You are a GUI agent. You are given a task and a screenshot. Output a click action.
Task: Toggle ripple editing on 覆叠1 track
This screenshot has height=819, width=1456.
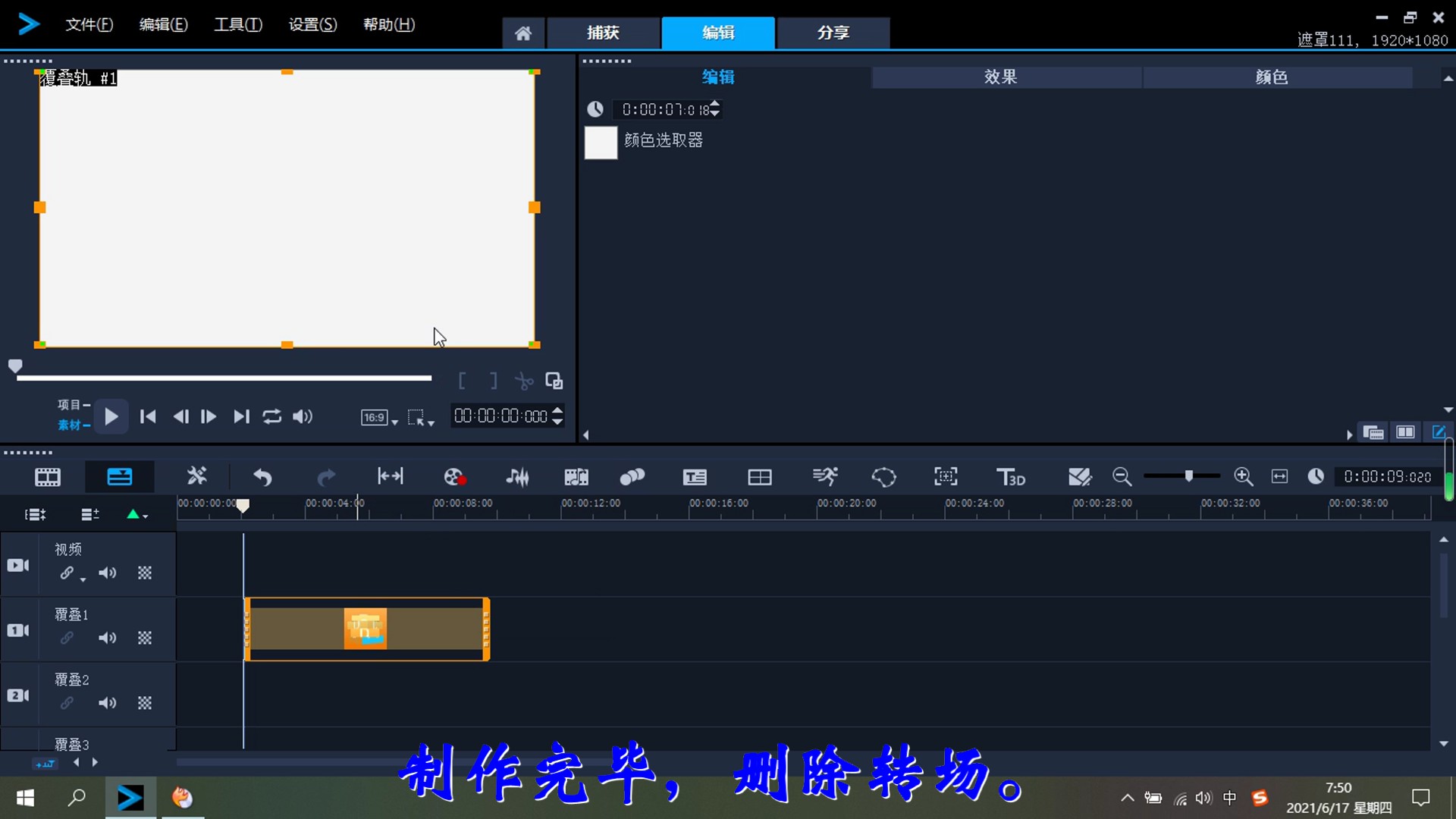(67, 639)
